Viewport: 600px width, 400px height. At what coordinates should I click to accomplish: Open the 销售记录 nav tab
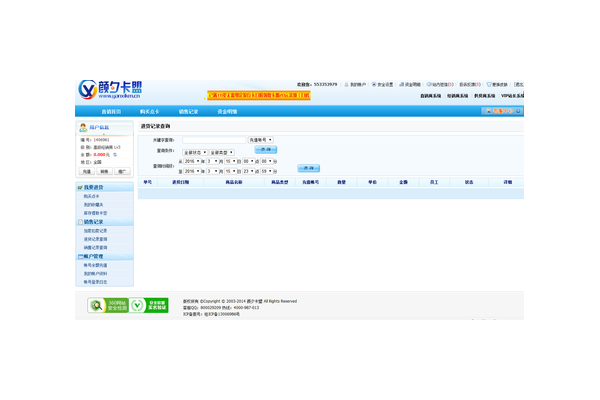[188, 112]
